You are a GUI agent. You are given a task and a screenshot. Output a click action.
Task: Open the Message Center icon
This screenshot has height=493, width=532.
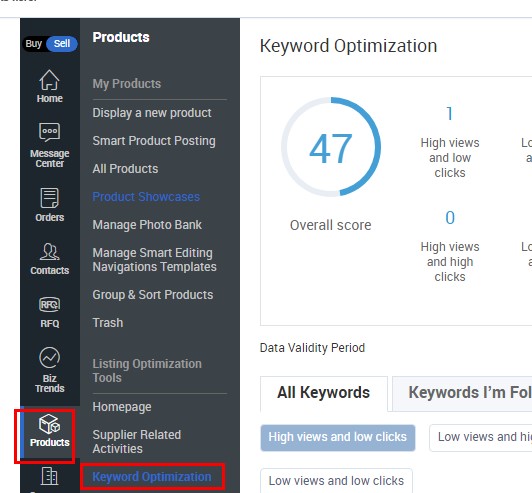coord(50,132)
